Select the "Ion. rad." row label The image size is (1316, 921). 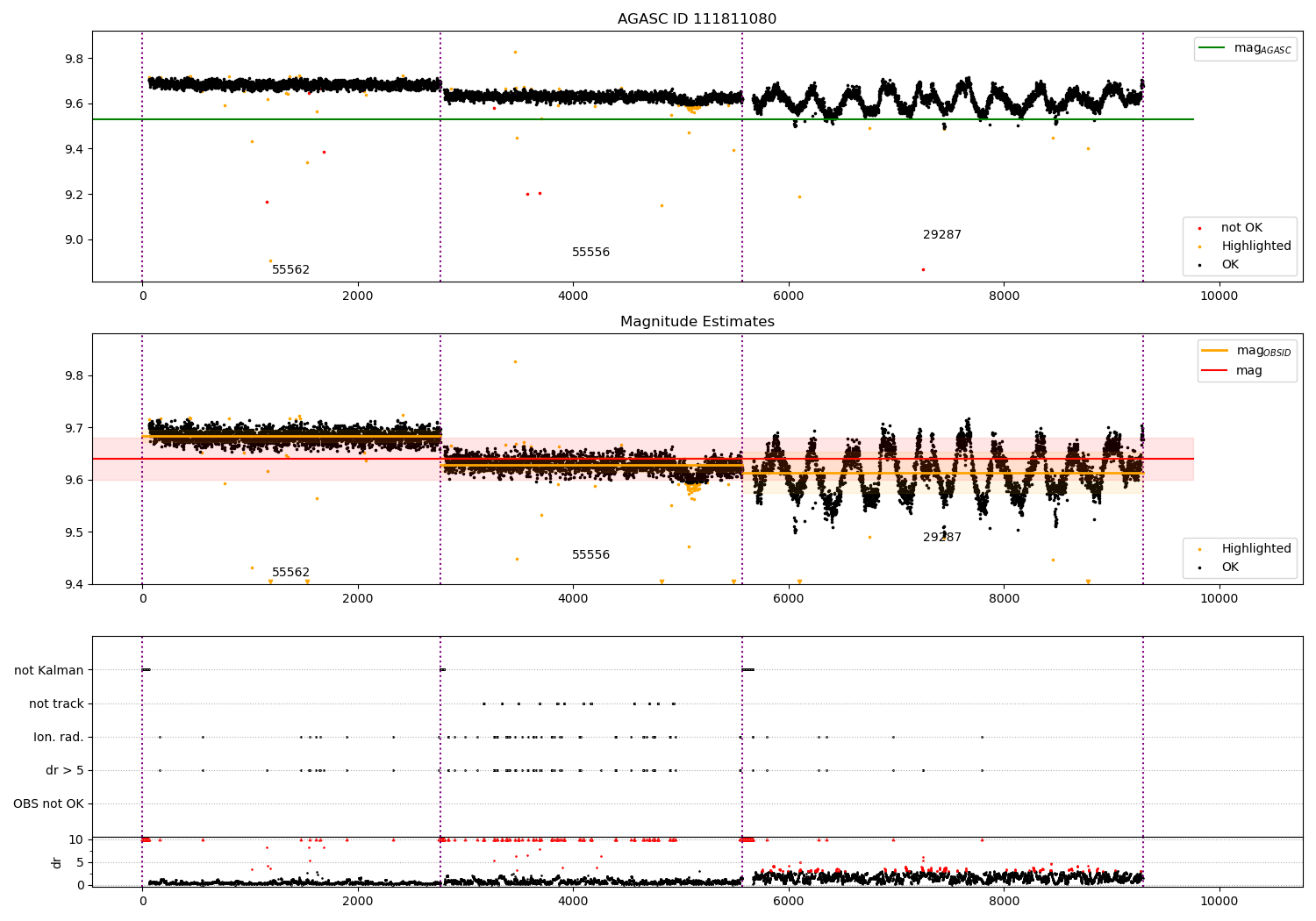[x=59, y=737]
